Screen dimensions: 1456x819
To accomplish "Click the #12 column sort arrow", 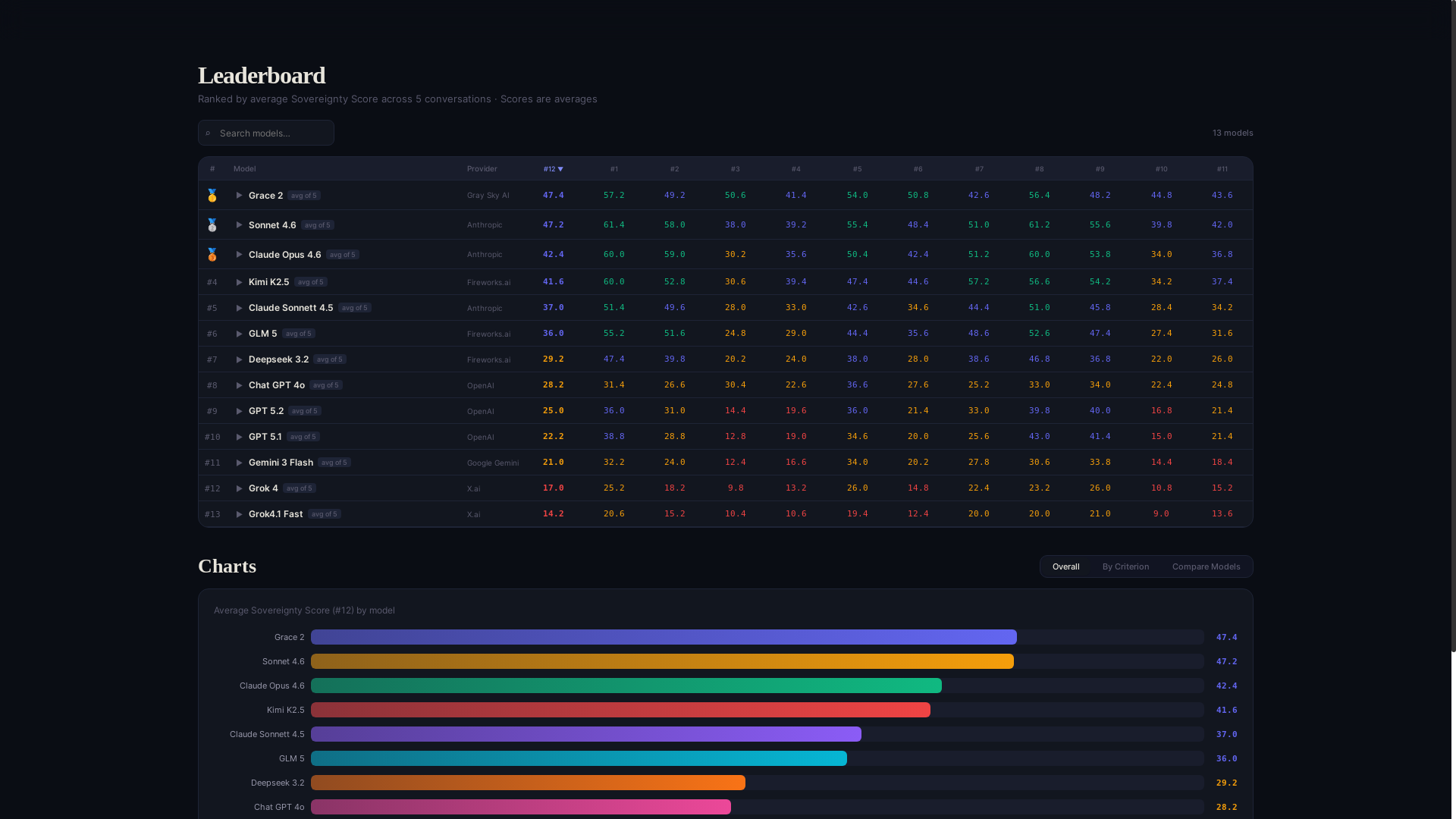I will pyautogui.click(x=560, y=169).
